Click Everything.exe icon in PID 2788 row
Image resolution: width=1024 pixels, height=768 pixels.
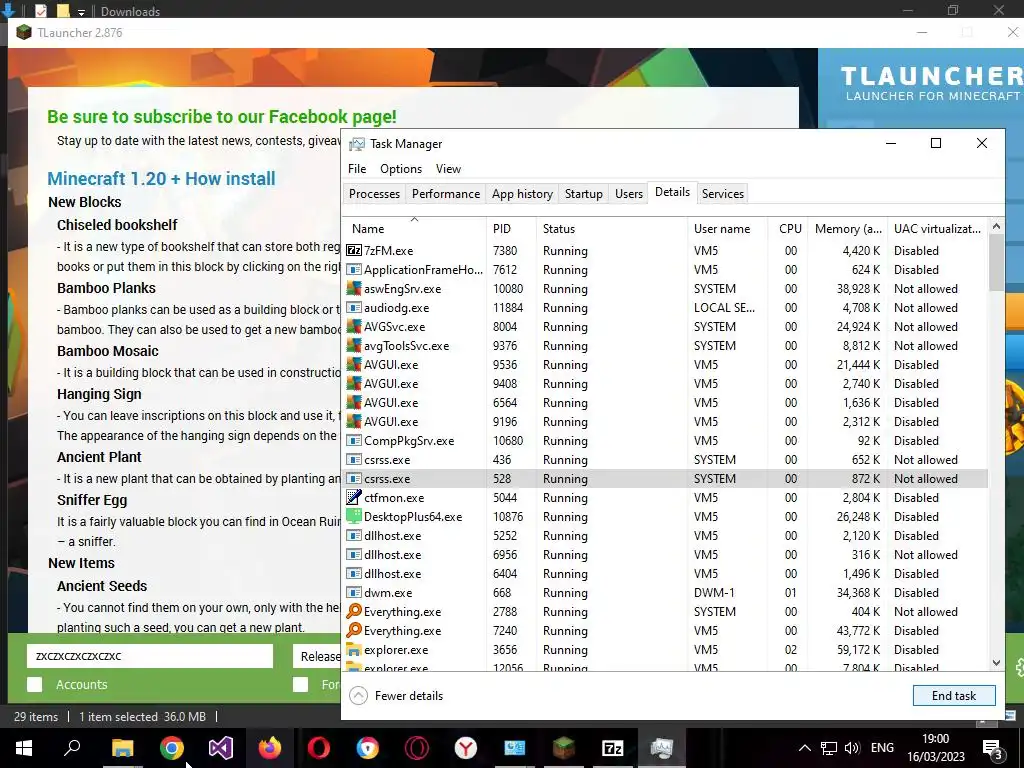click(353, 612)
